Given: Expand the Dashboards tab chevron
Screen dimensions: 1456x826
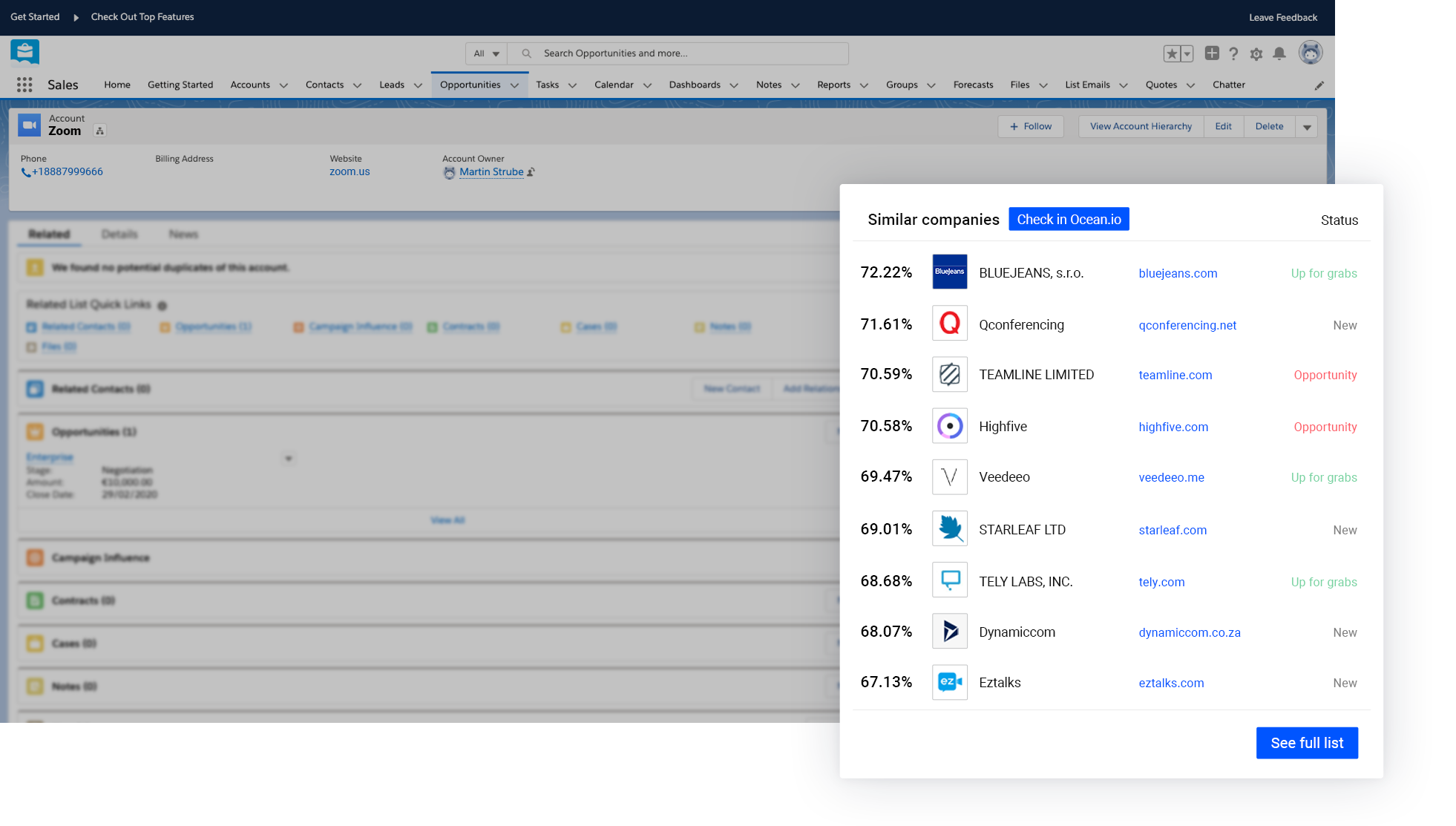Looking at the screenshot, I should tap(734, 85).
